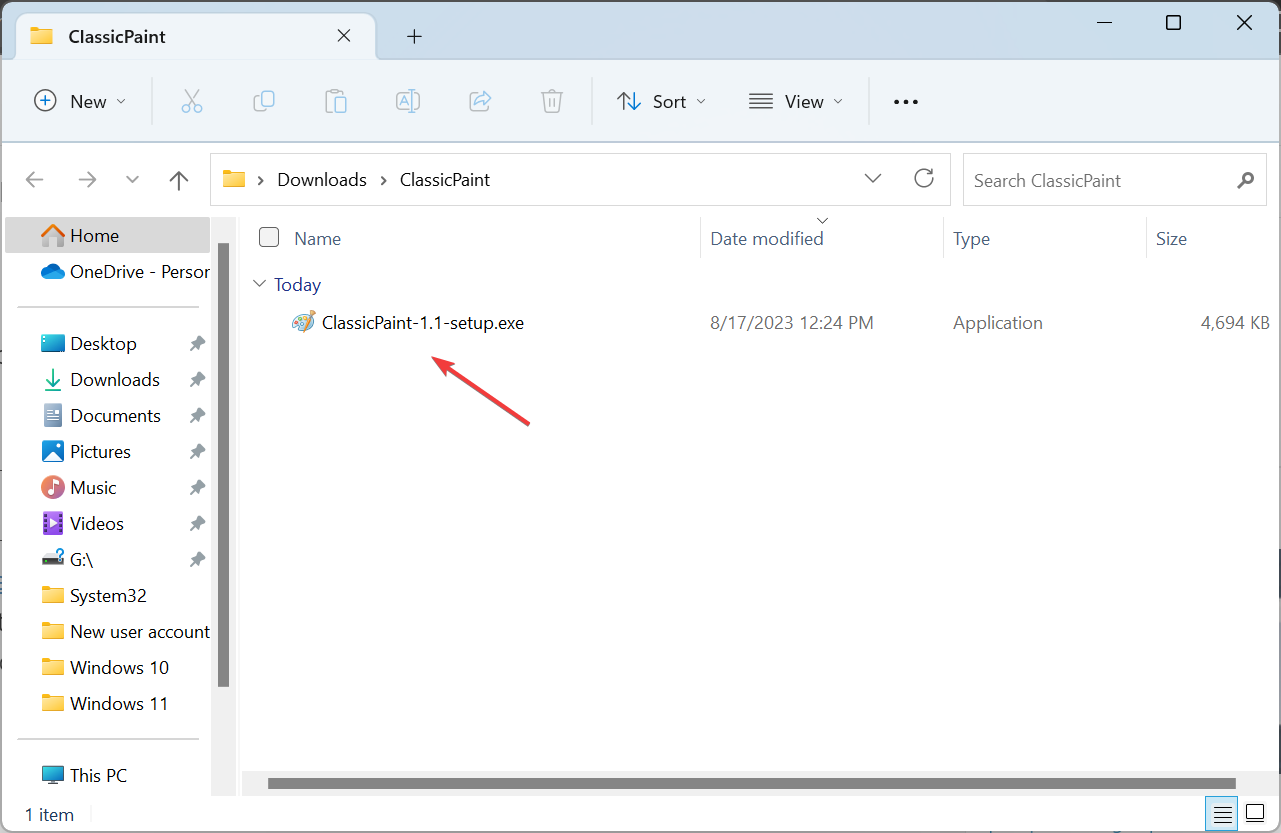This screenshot has height=833, width=1281.
Task: Click the Copy icon in toolbar
Action: click(x=264, y=101)
